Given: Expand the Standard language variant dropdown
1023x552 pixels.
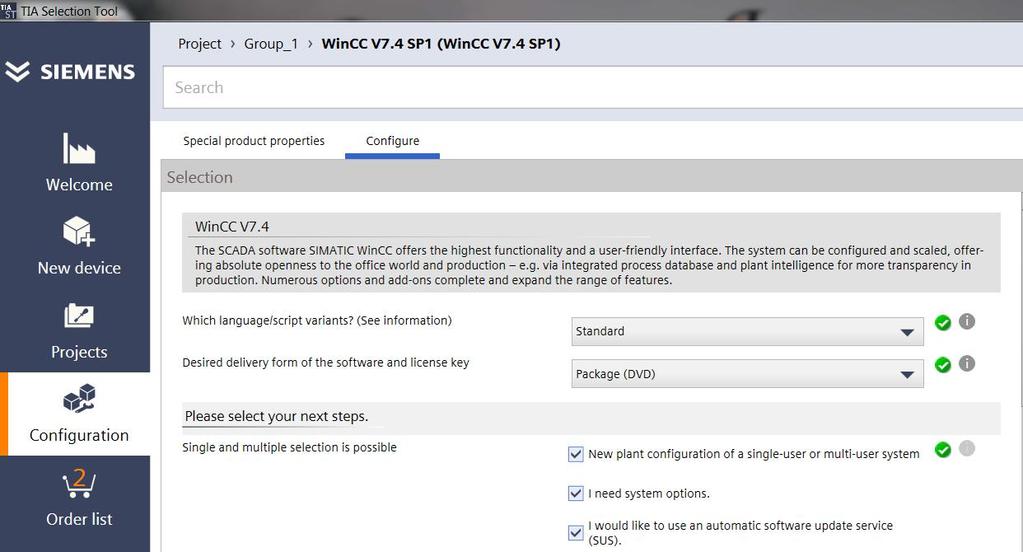Looking at the screenshot, I should point(747,331).
